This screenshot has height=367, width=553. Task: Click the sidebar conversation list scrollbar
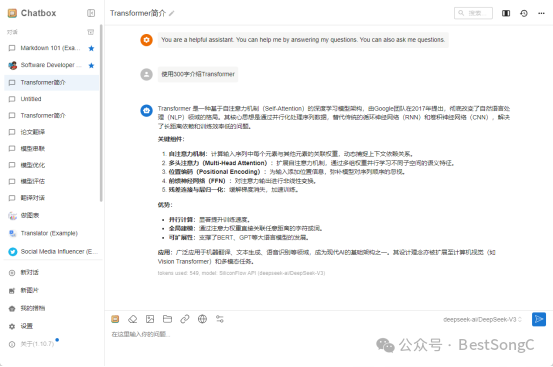click(x=101, y=113)
